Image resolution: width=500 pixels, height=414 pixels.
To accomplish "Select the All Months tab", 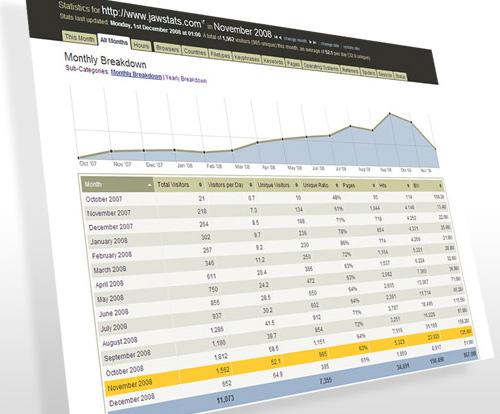I will (114, 41).
